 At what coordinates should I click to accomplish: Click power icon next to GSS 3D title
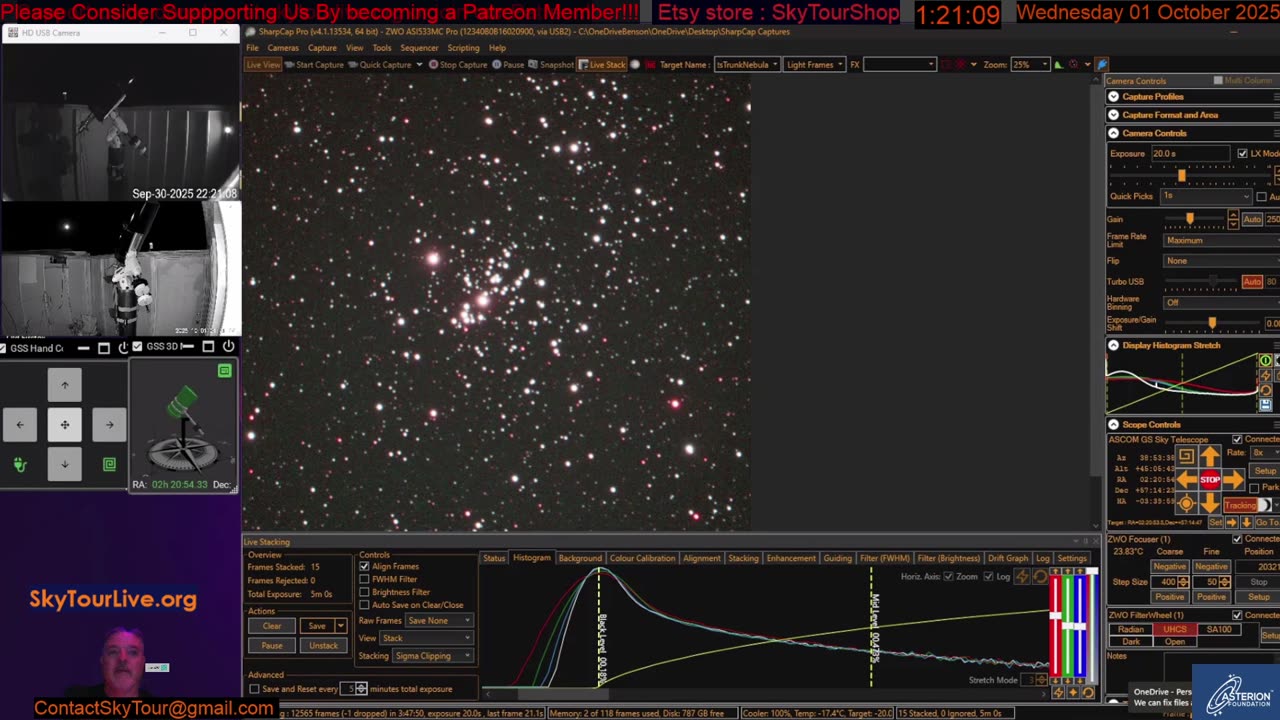228,347
